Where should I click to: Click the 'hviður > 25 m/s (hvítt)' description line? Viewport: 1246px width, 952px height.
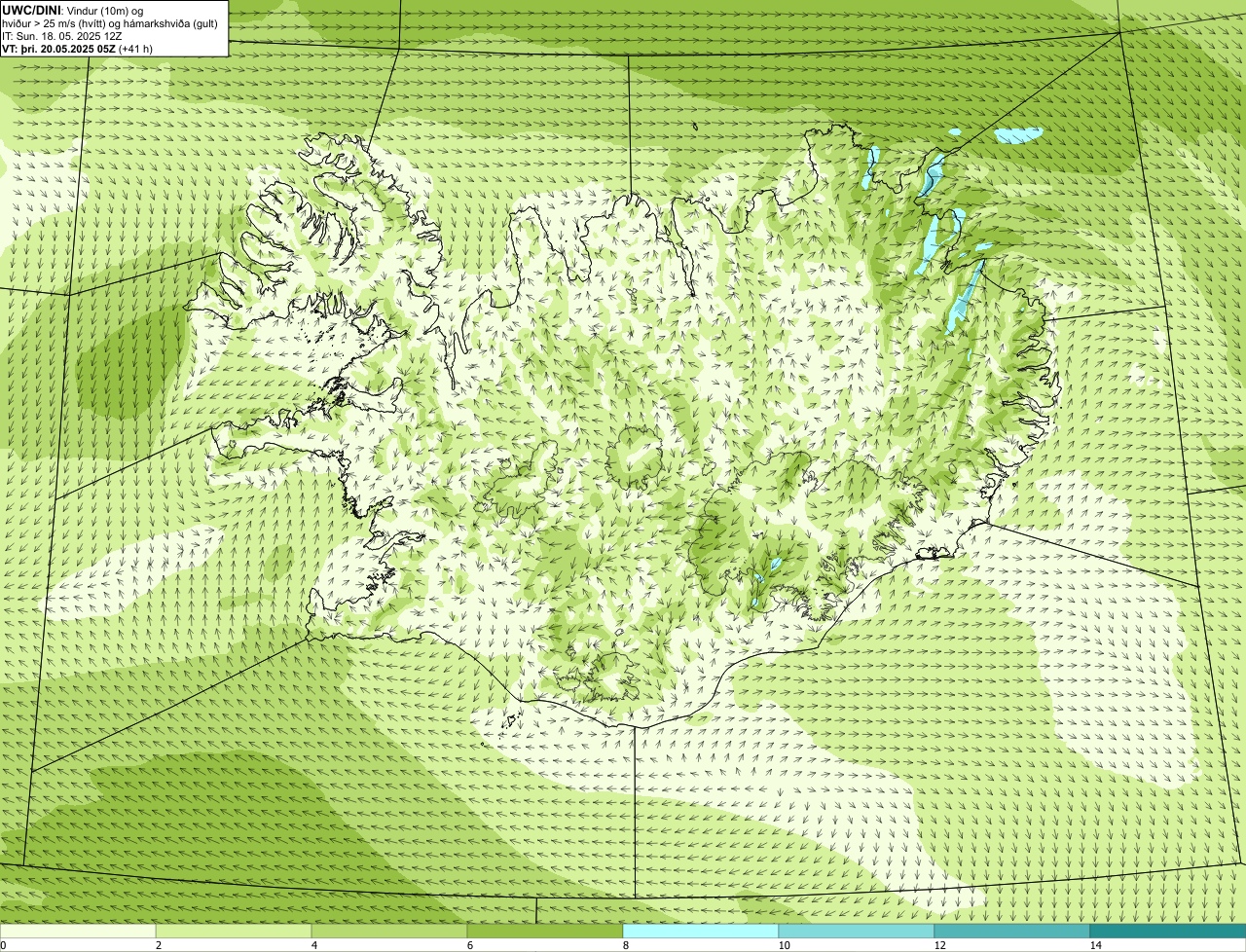click(110, 23)
